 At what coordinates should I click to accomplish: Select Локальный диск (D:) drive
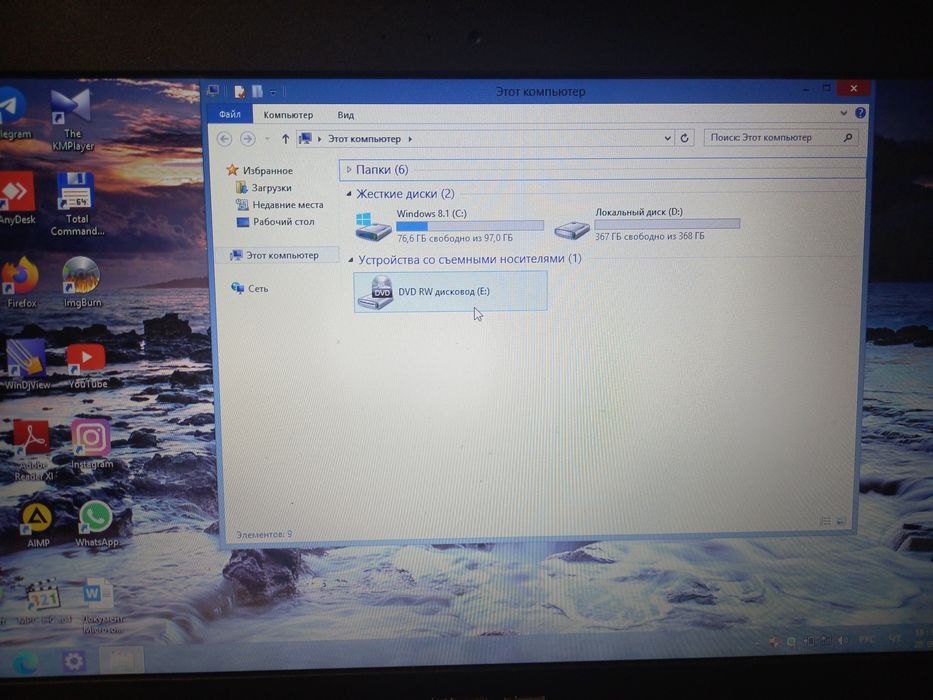[x=647, y=224]
